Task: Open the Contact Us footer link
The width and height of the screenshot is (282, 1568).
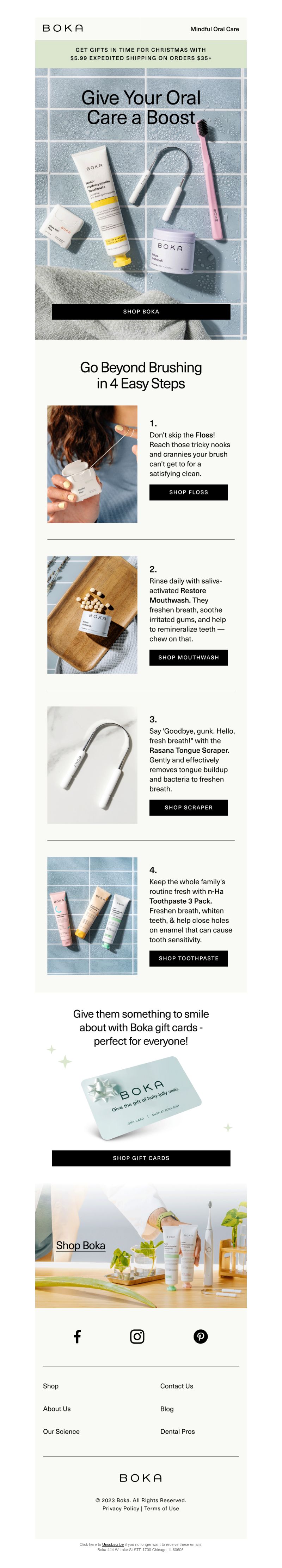Action: 177,1386
